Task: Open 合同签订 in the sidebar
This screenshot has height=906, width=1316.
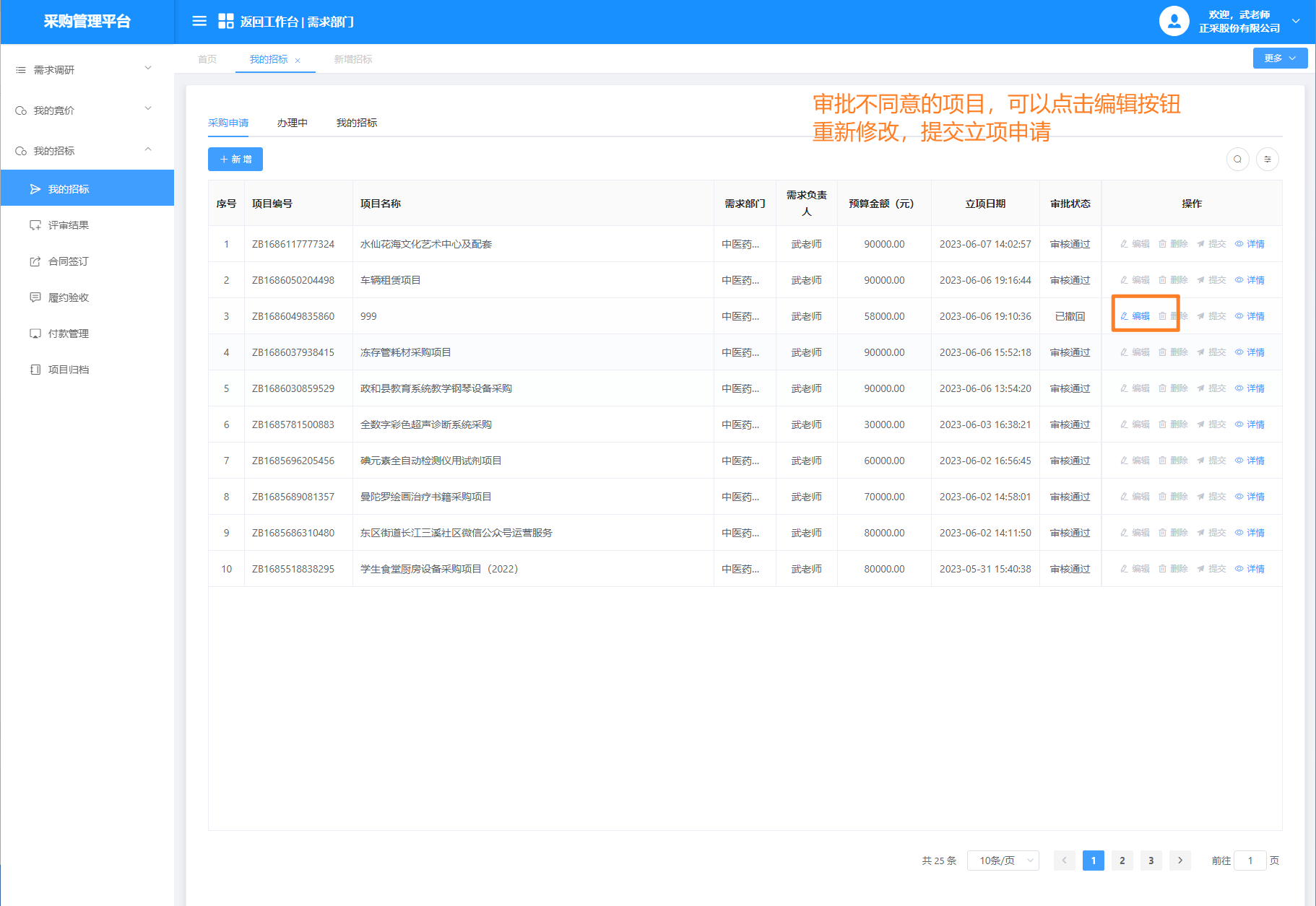Action: click(x=69, y=261)
